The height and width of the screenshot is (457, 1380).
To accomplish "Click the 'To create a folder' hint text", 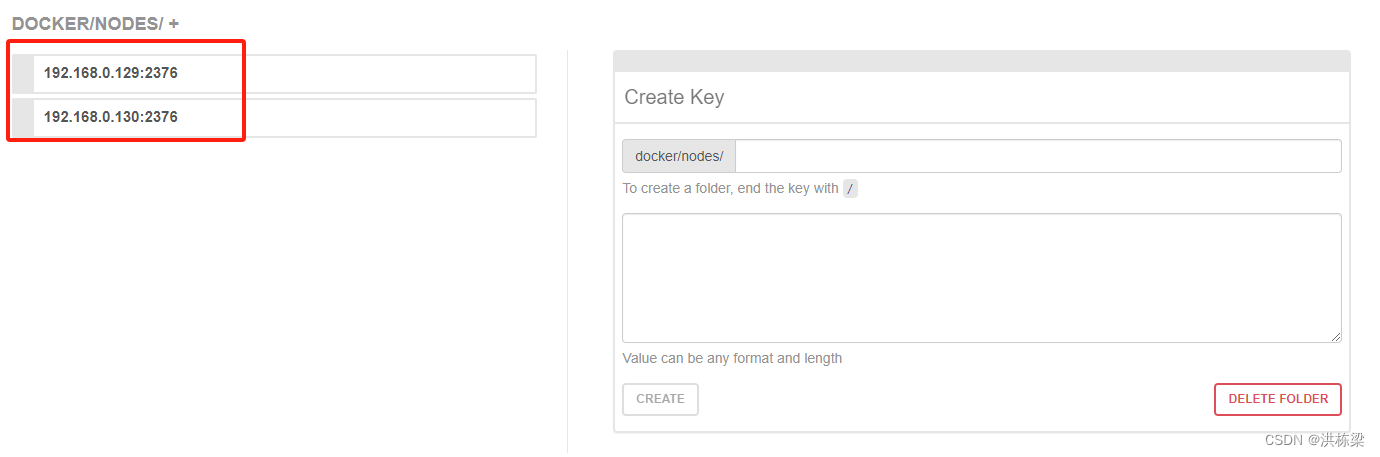I will point(730,188).
